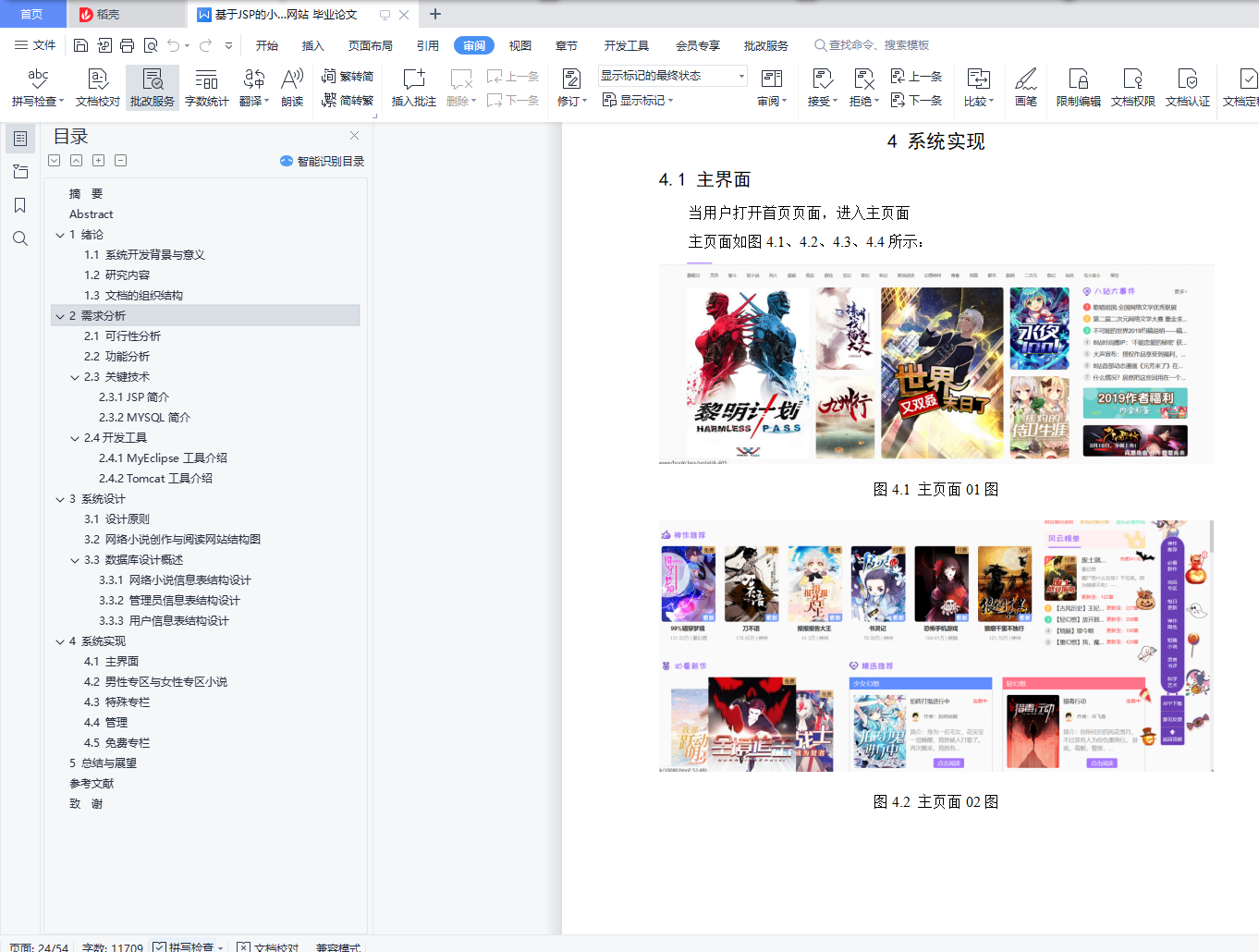
Task: Click the 查找命令、搜索模板 search box
Action: click(x=872, y=45)
